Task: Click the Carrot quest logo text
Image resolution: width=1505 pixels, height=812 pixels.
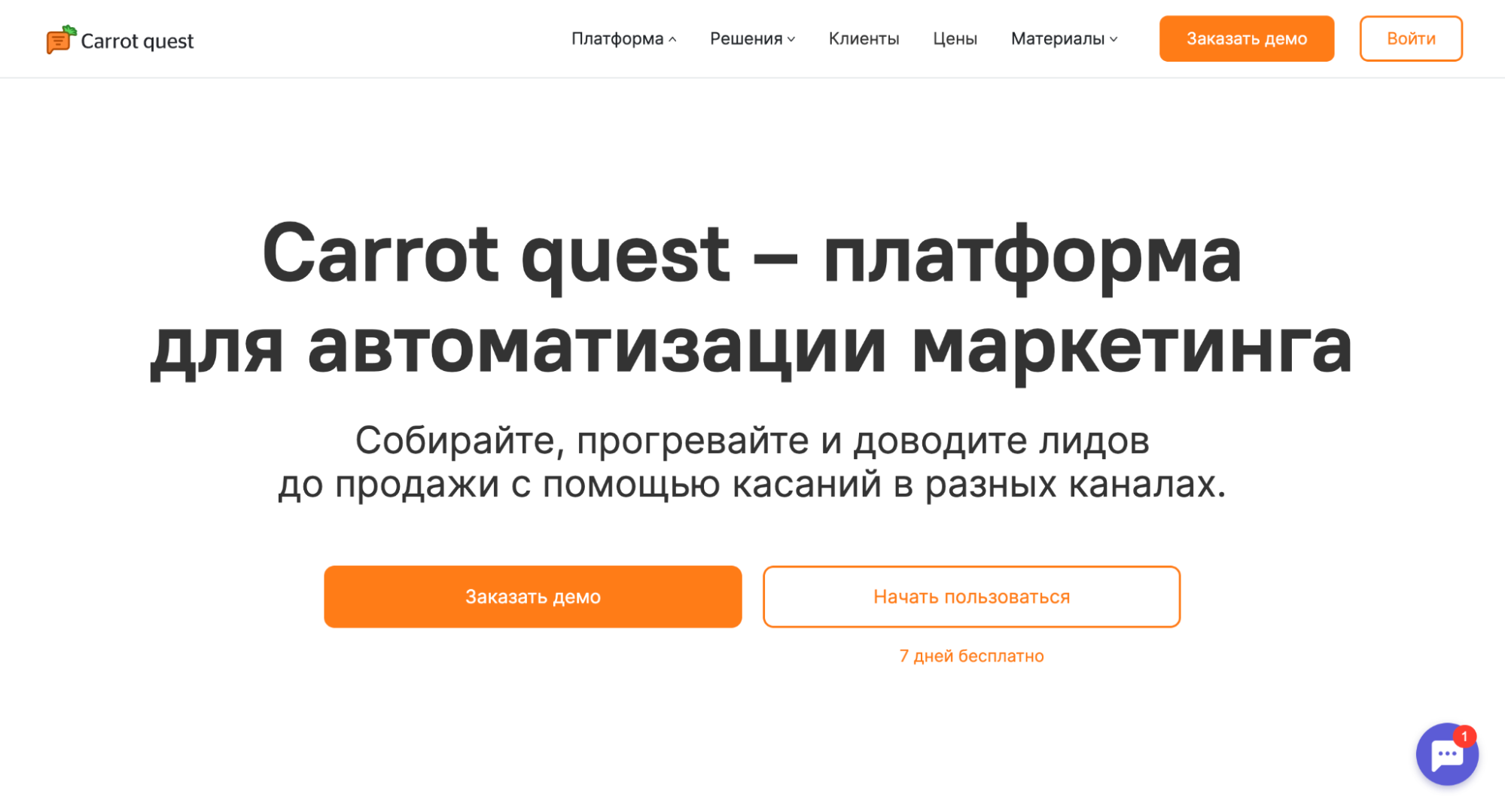Action: click(137, 41)
